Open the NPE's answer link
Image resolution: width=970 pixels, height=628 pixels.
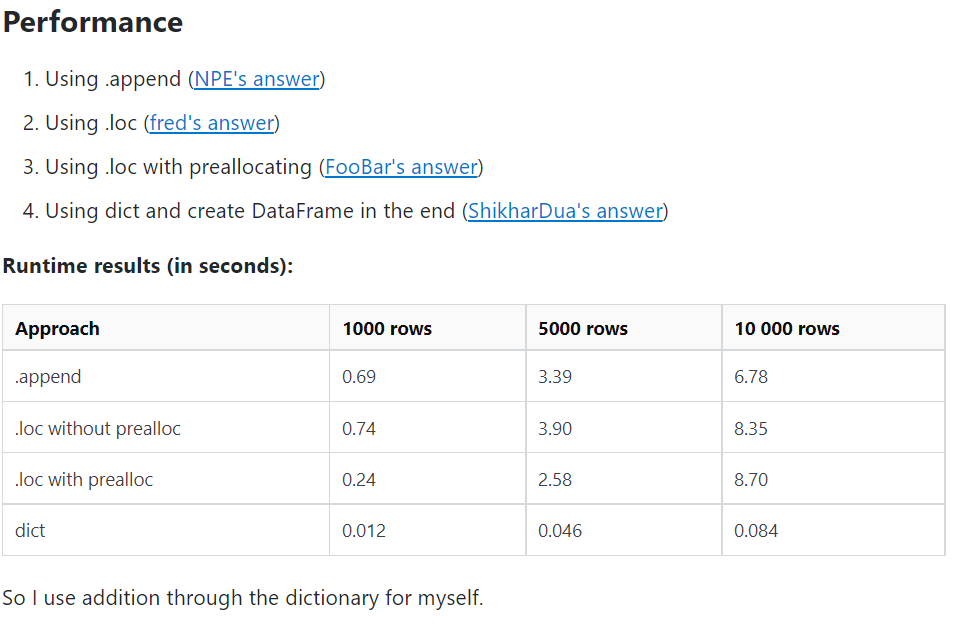pyautogui.click(x=257, y=79)
